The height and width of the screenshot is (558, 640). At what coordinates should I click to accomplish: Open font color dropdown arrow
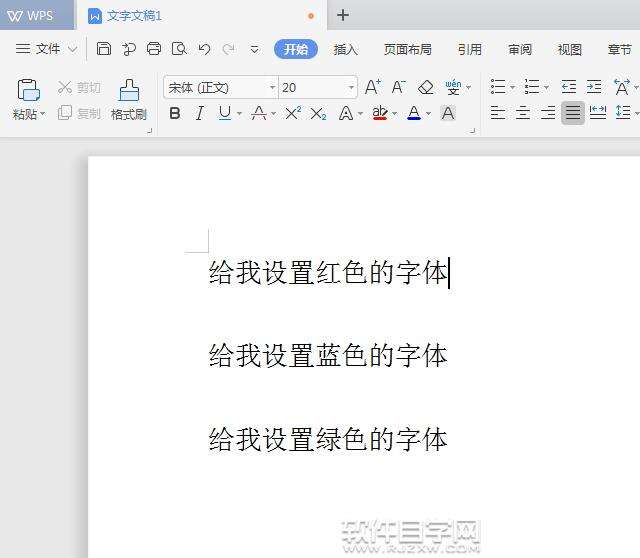(429, 113)
